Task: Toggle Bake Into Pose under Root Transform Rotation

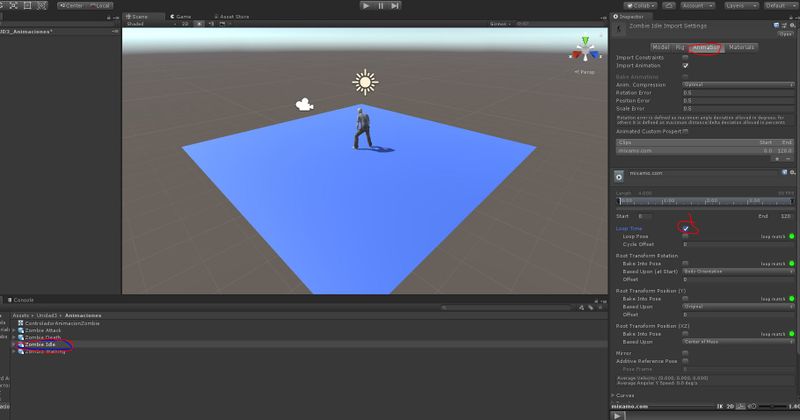Action: pyautogui.click(x=685, y=264)
